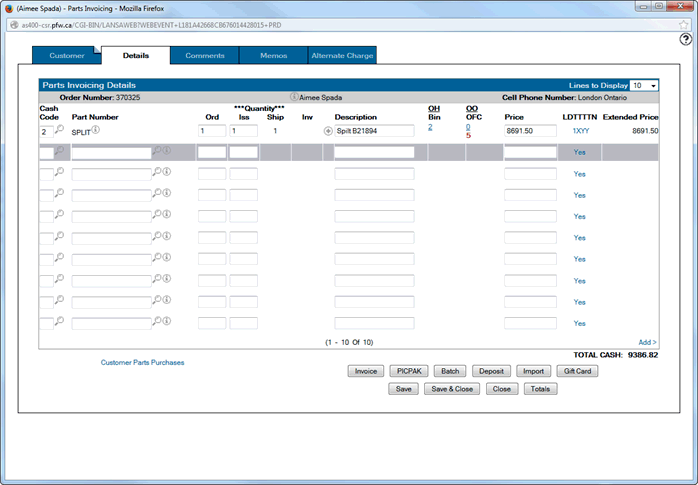Click part info icon in fifth line
This screenshot has width=698, height=485.
point(166,214)
